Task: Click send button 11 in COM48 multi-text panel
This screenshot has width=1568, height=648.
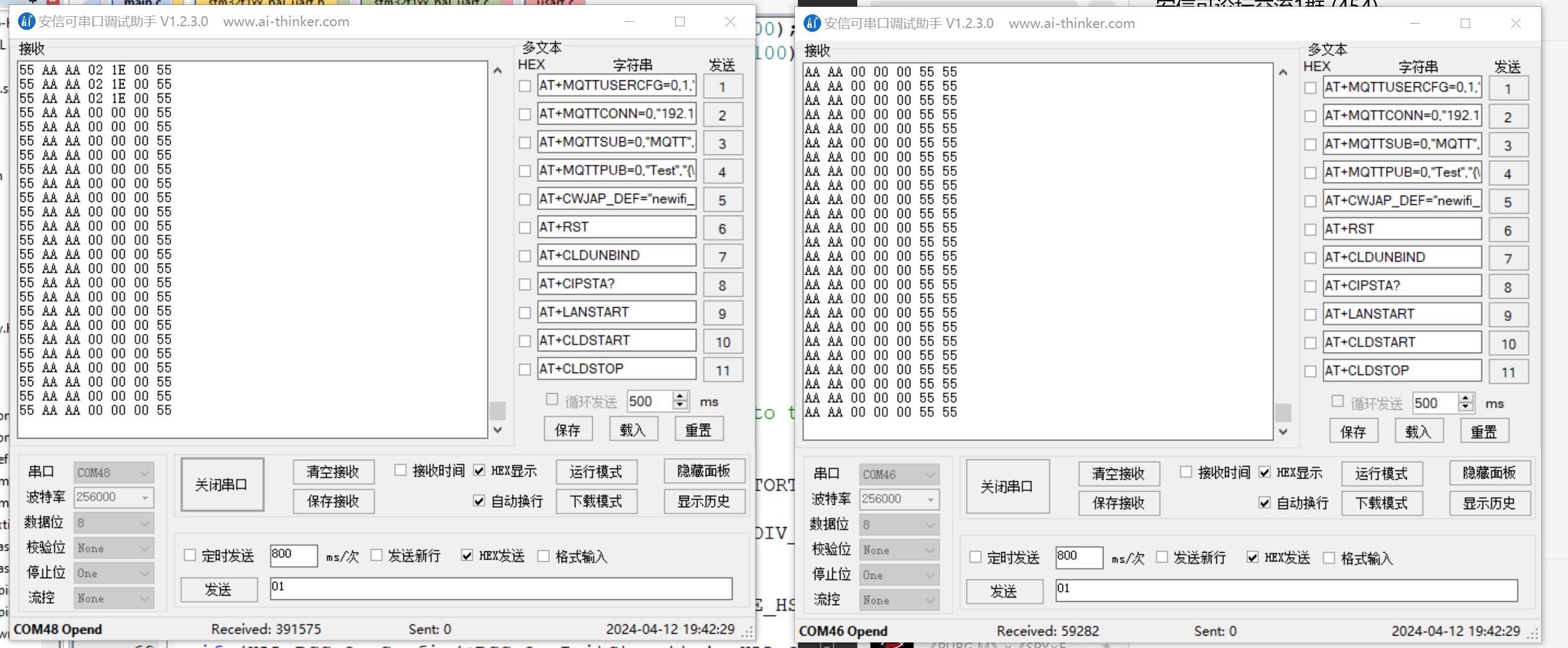Action: pyautogui.click(x=723, y=370)
